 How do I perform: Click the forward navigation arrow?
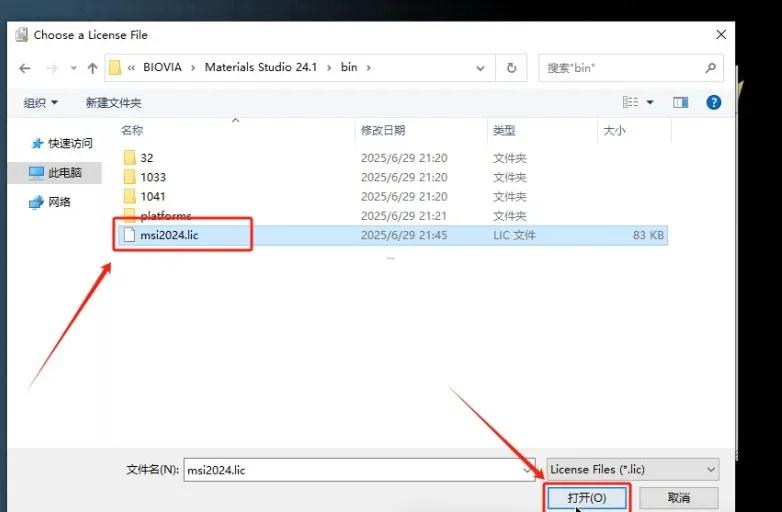(x=52, y=68)
